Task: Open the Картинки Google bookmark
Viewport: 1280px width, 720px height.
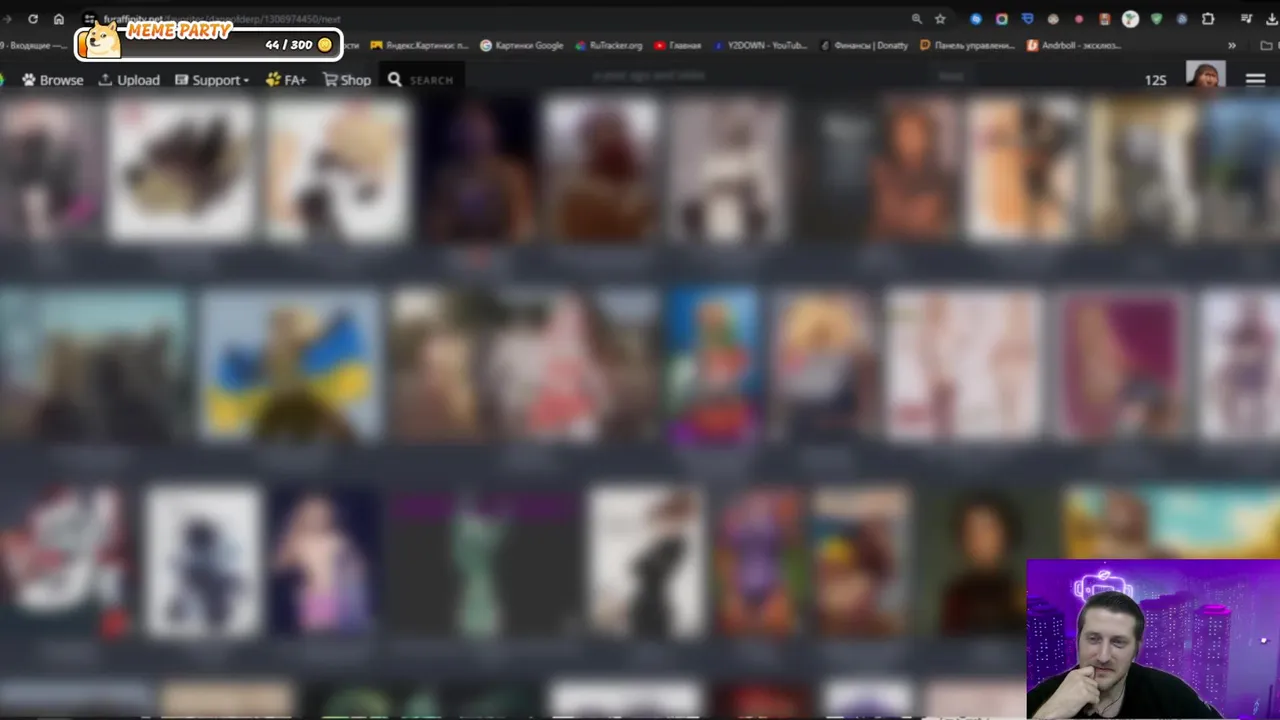Action: point(522,45)
